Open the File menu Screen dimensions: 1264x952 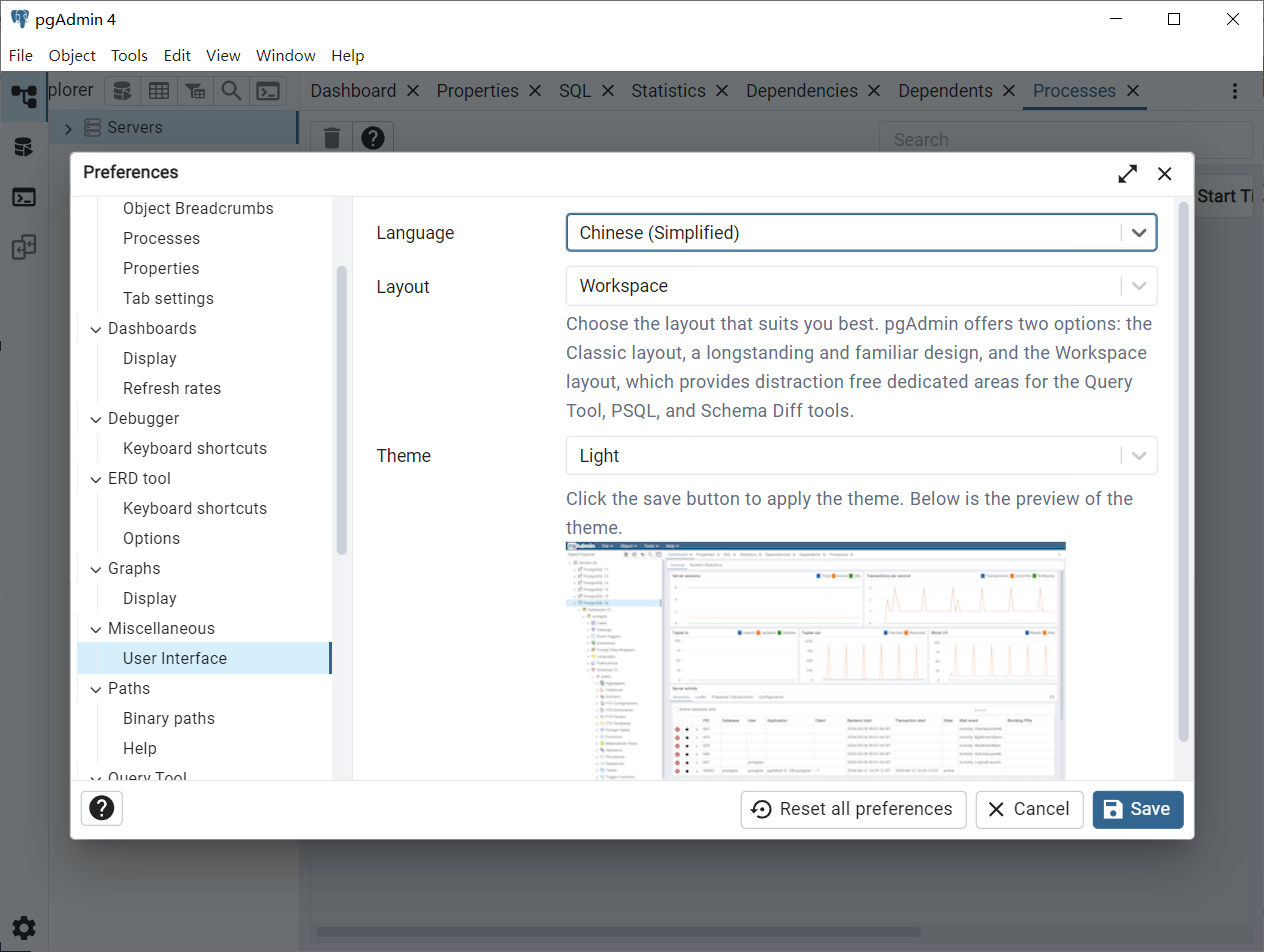[x=21, y=56]
